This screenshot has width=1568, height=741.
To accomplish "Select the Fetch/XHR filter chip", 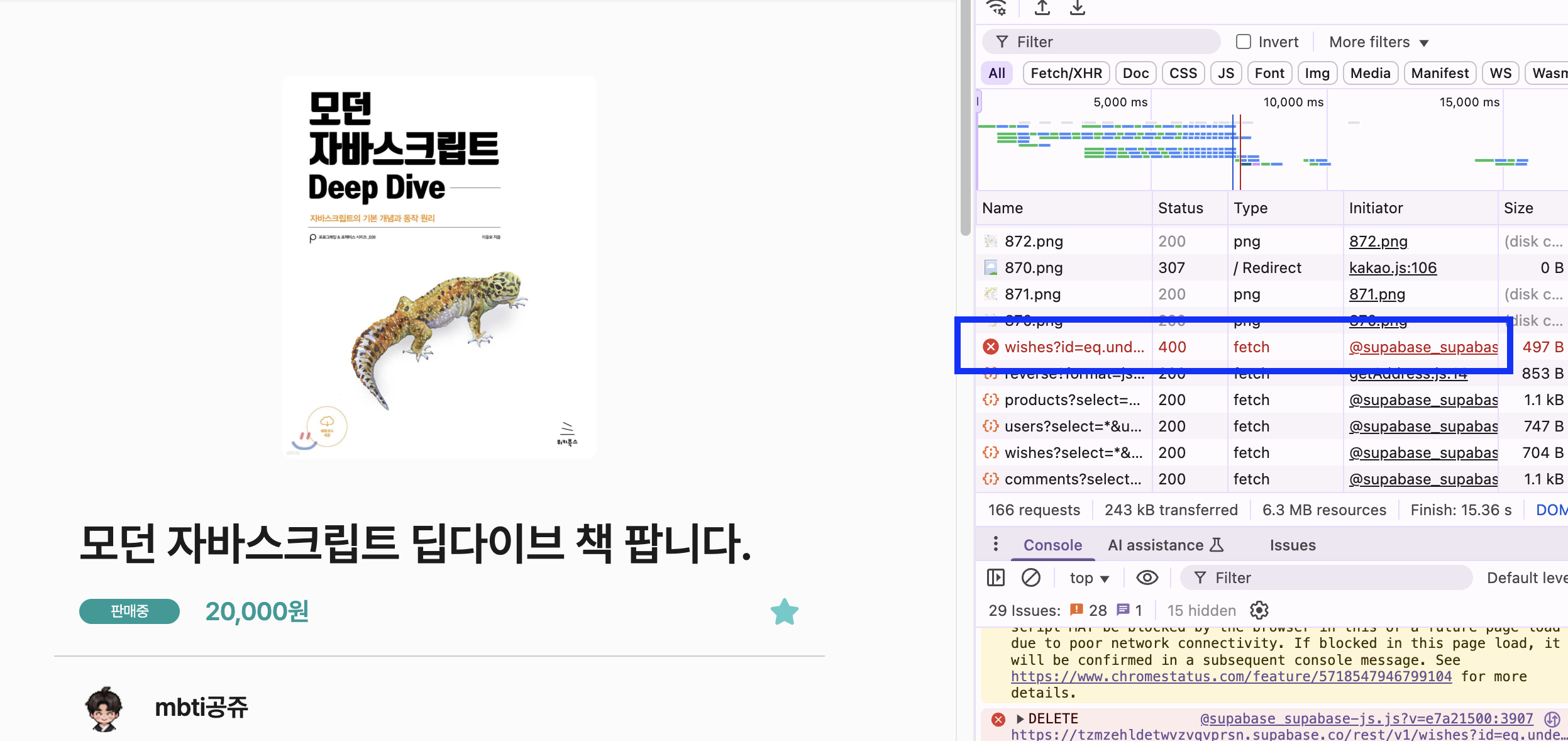I will pyautogui.click(x=1066, y=74).
